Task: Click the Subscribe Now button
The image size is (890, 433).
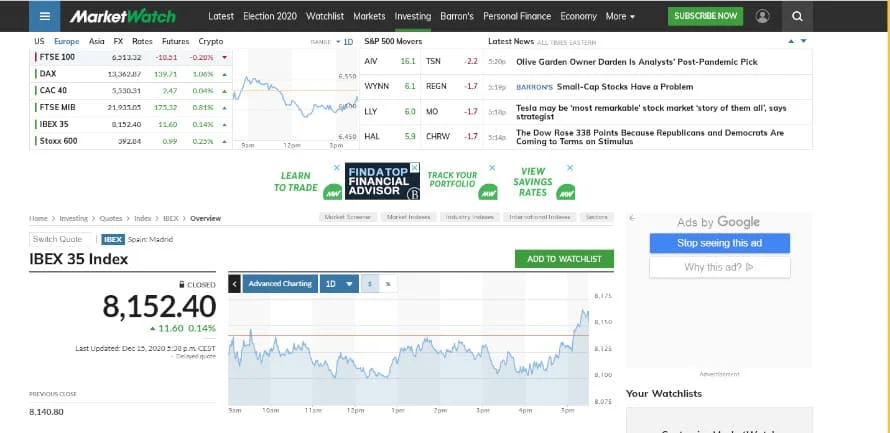Action: 706,16
